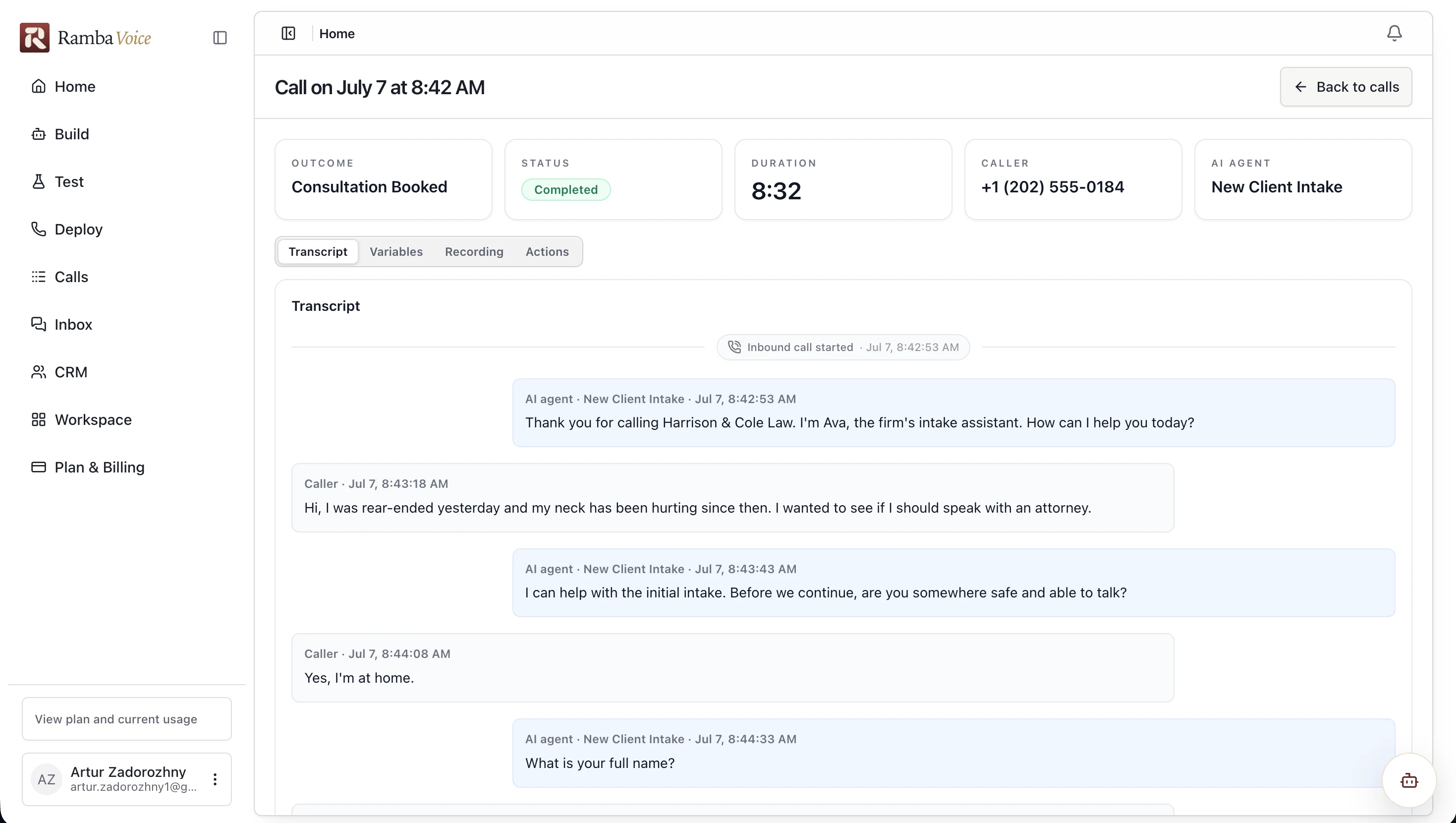Click the New Client Intake agent name card
1456x823 pixels.
pos(1303,179)
